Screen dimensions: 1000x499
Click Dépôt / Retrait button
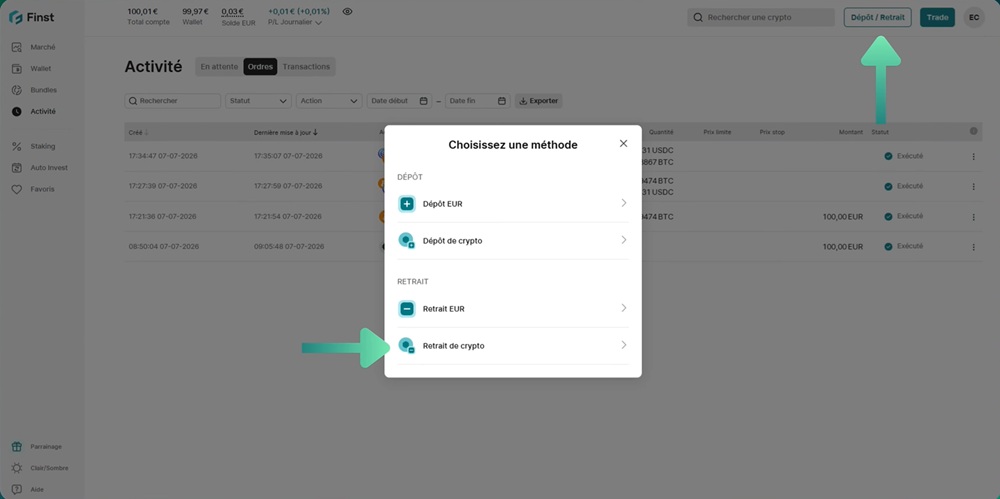878,17
